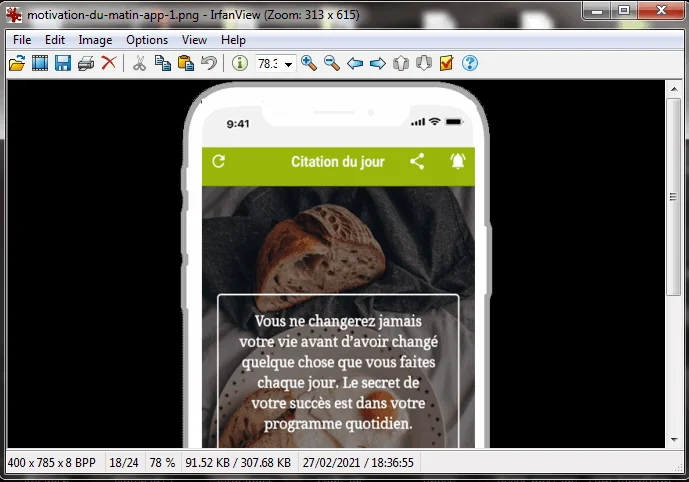
Task: Open the slideshow filmstrip icon
Action: (x=40, y=63)
